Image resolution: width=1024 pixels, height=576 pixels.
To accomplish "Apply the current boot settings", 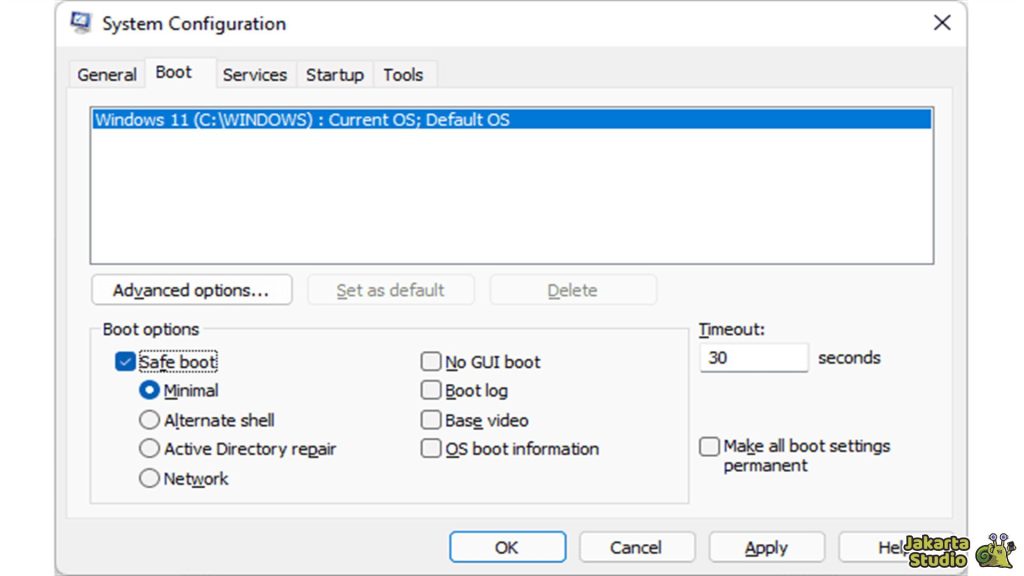I will coord(766,547).
